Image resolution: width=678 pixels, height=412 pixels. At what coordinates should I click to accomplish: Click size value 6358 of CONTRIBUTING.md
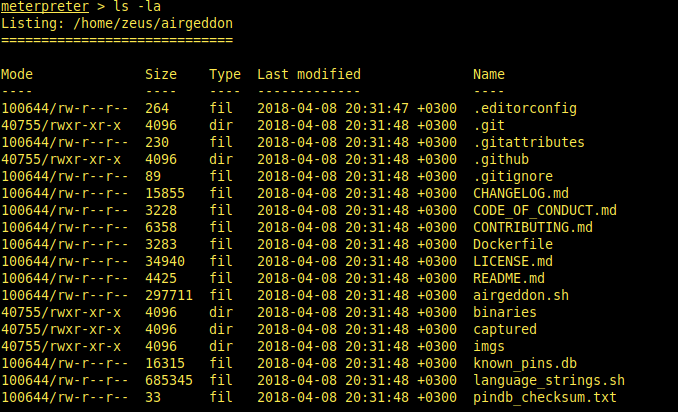(161, 227)
